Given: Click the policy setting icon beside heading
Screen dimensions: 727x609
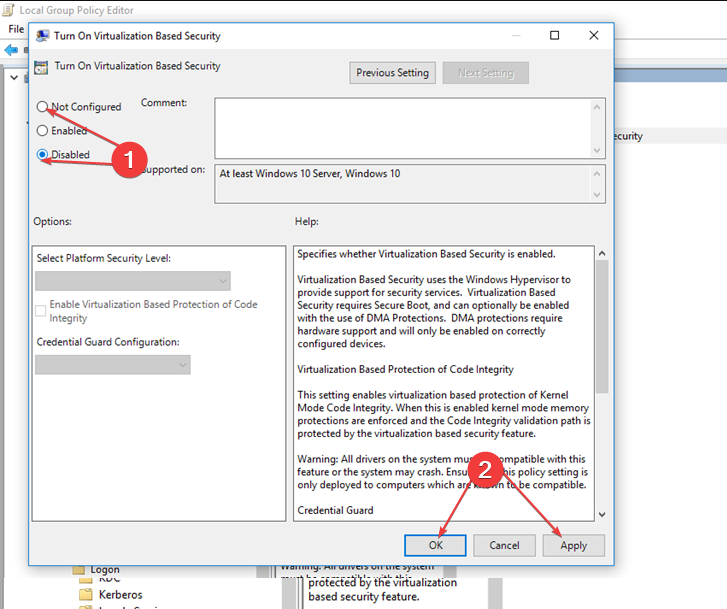Looking at the screenshot, I should (41, 67).
